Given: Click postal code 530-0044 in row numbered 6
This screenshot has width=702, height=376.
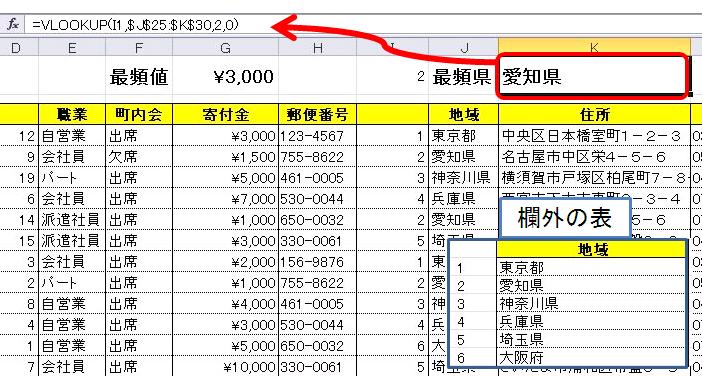Looking at the screenshot, I should pyautogui.click(x=317, y=198).
